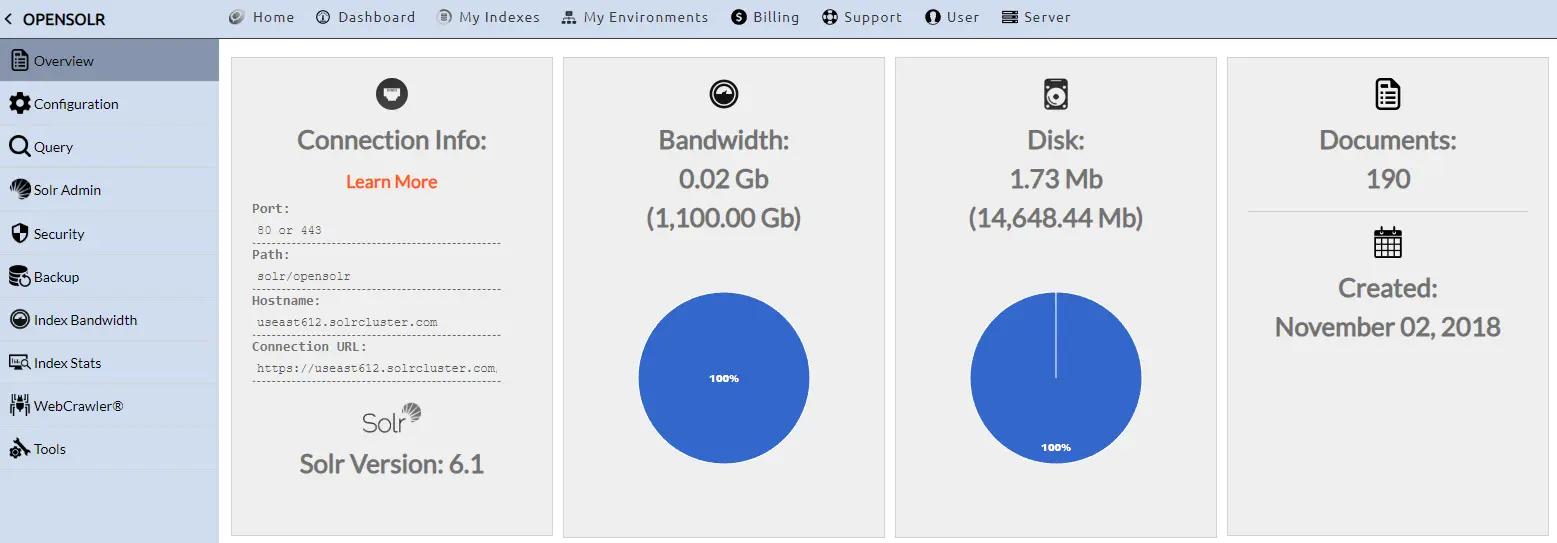Click the Learn More link

(392, 182)
